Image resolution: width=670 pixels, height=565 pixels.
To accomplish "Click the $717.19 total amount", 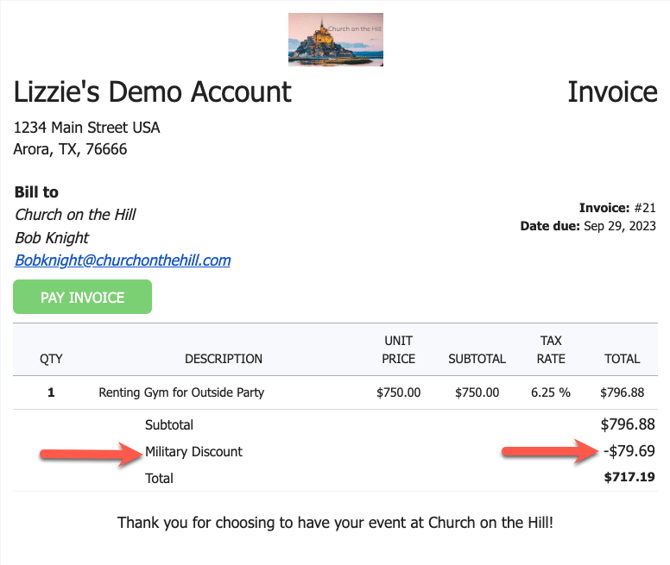I will [x=630, y=478].
